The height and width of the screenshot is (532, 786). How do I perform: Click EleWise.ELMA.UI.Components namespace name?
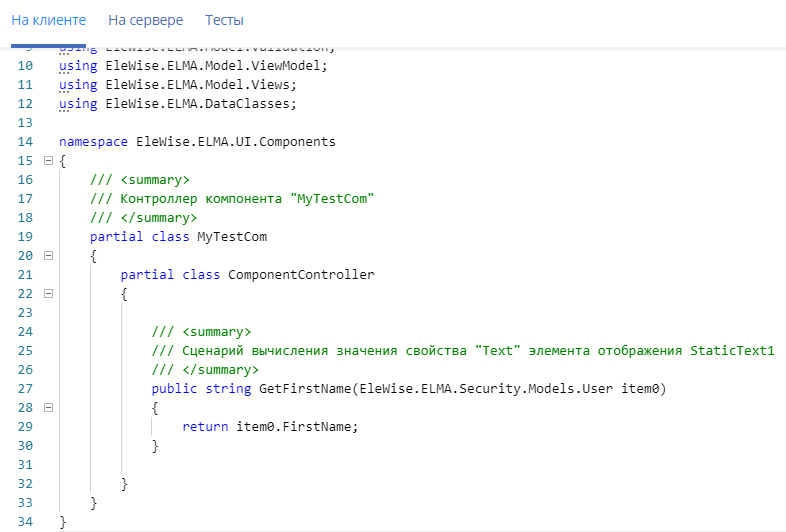pyautogui.click(x=236, y=142)
